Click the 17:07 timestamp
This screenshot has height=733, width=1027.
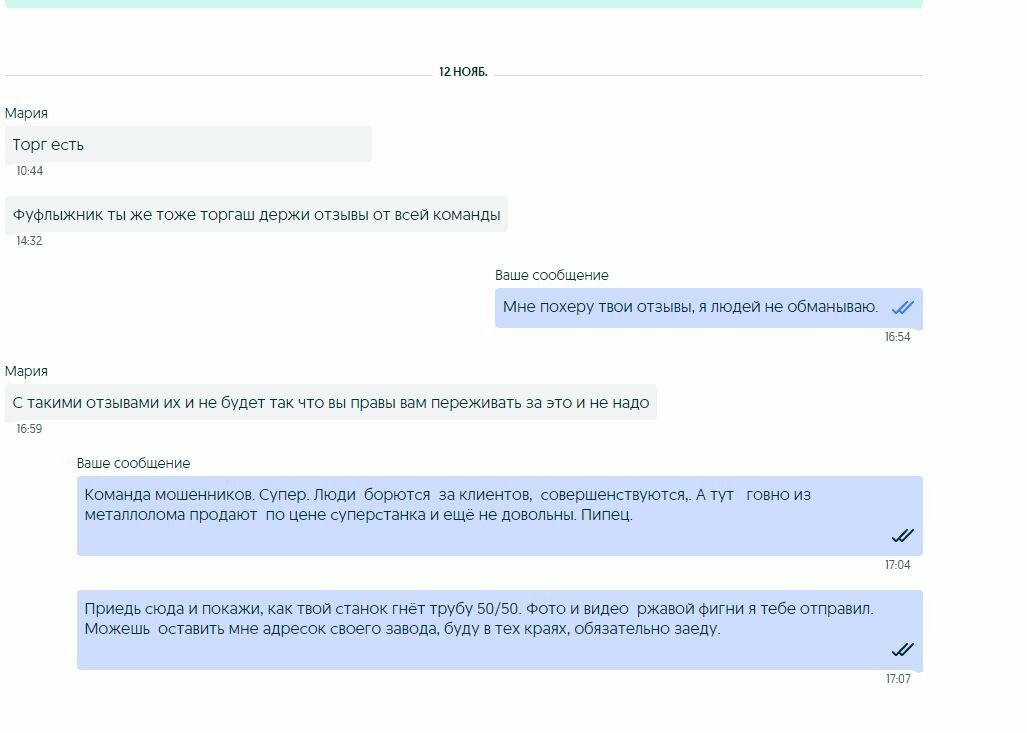pos(897,679)
